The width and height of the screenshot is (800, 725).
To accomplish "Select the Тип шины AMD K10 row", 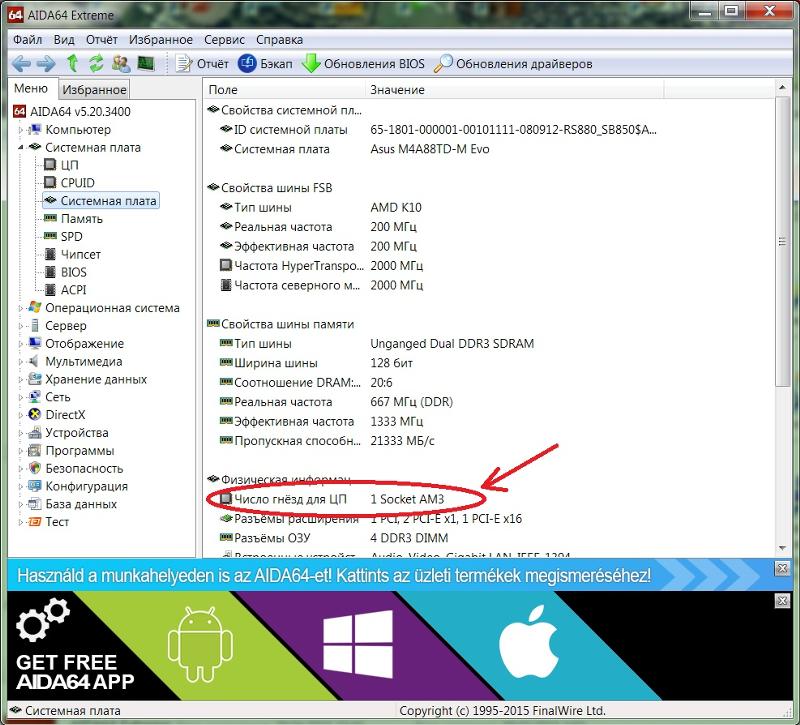I will [x=320, y=207].
